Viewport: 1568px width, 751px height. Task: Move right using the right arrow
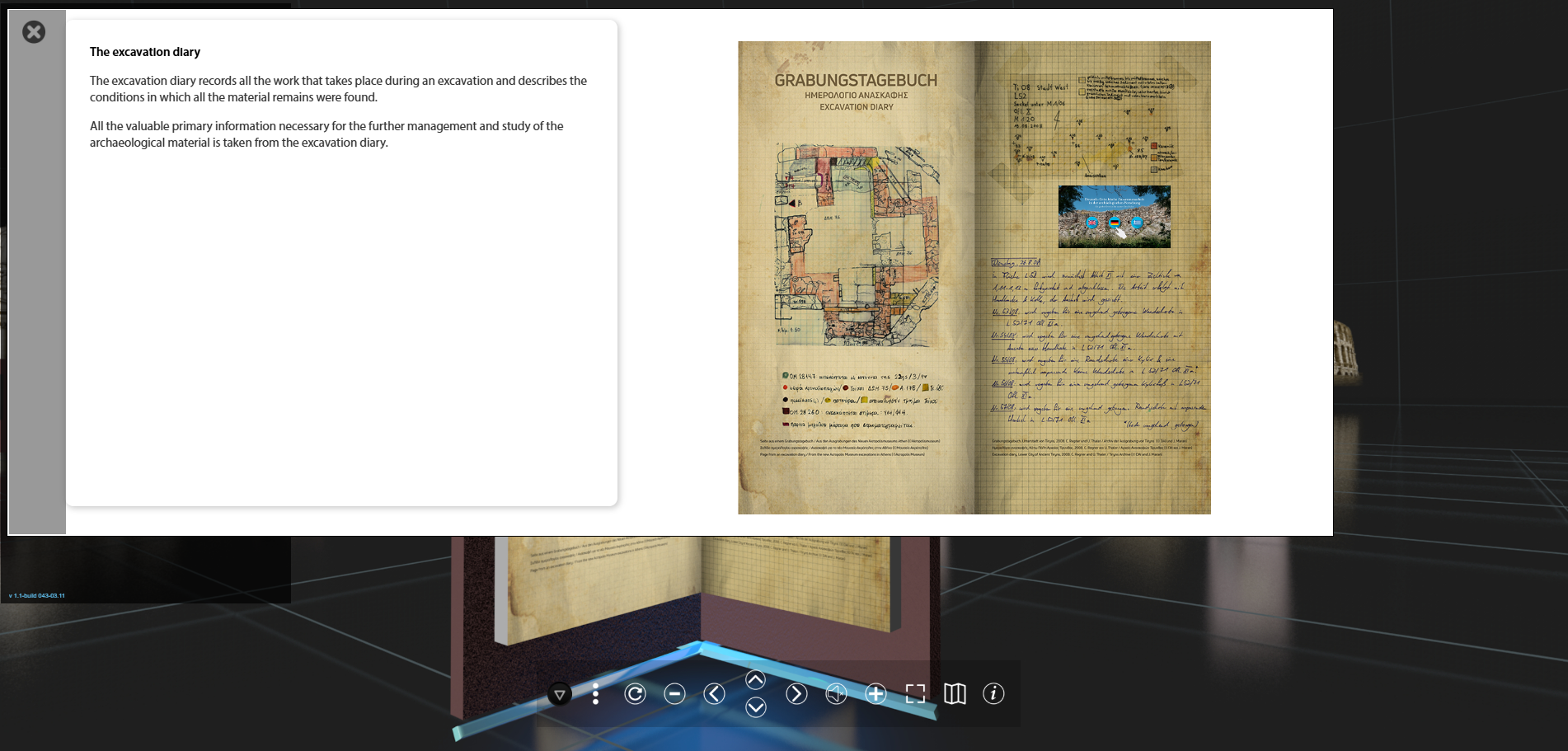pos(796,694)
